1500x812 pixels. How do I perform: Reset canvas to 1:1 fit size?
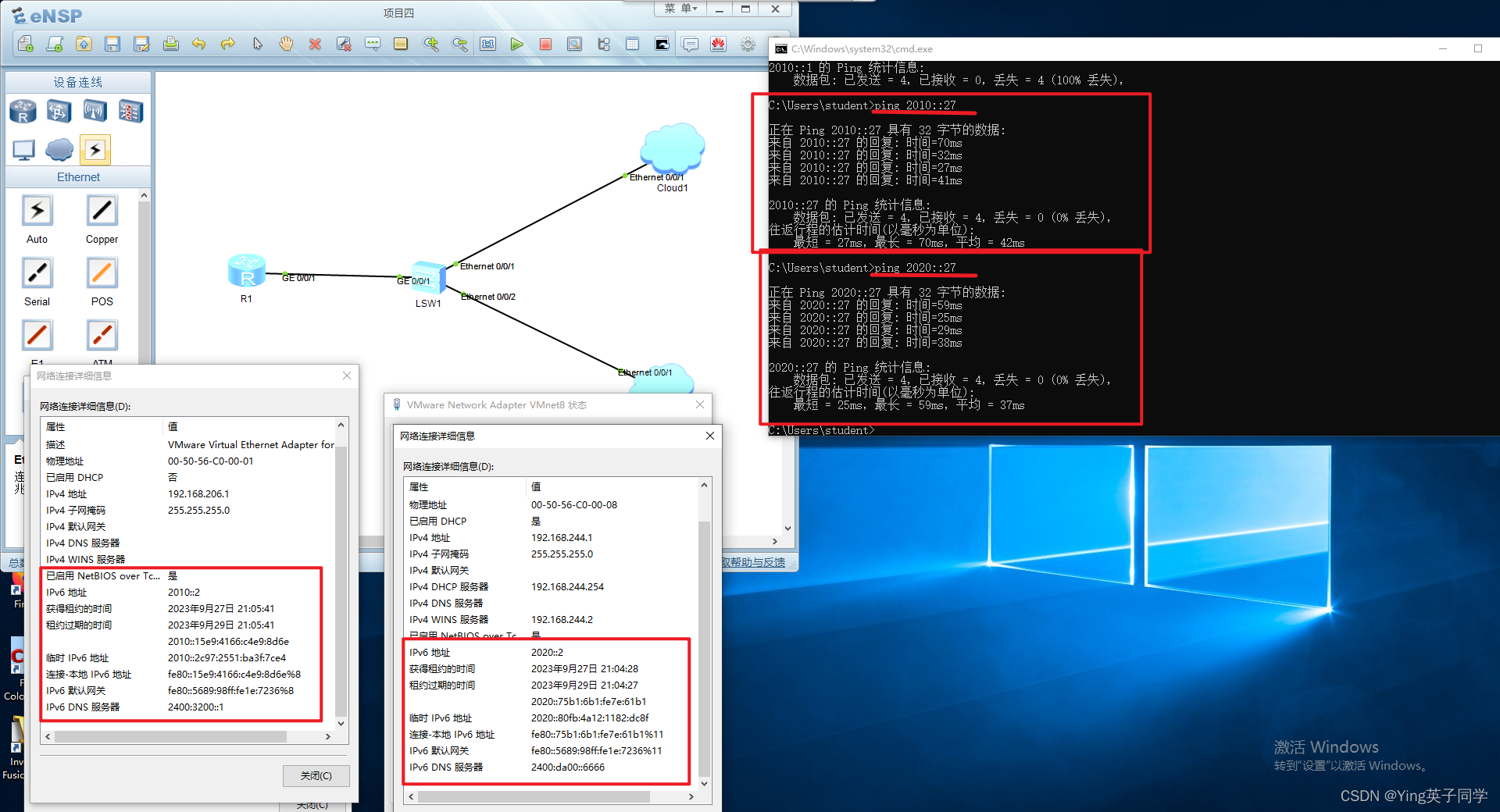[488, 44]
